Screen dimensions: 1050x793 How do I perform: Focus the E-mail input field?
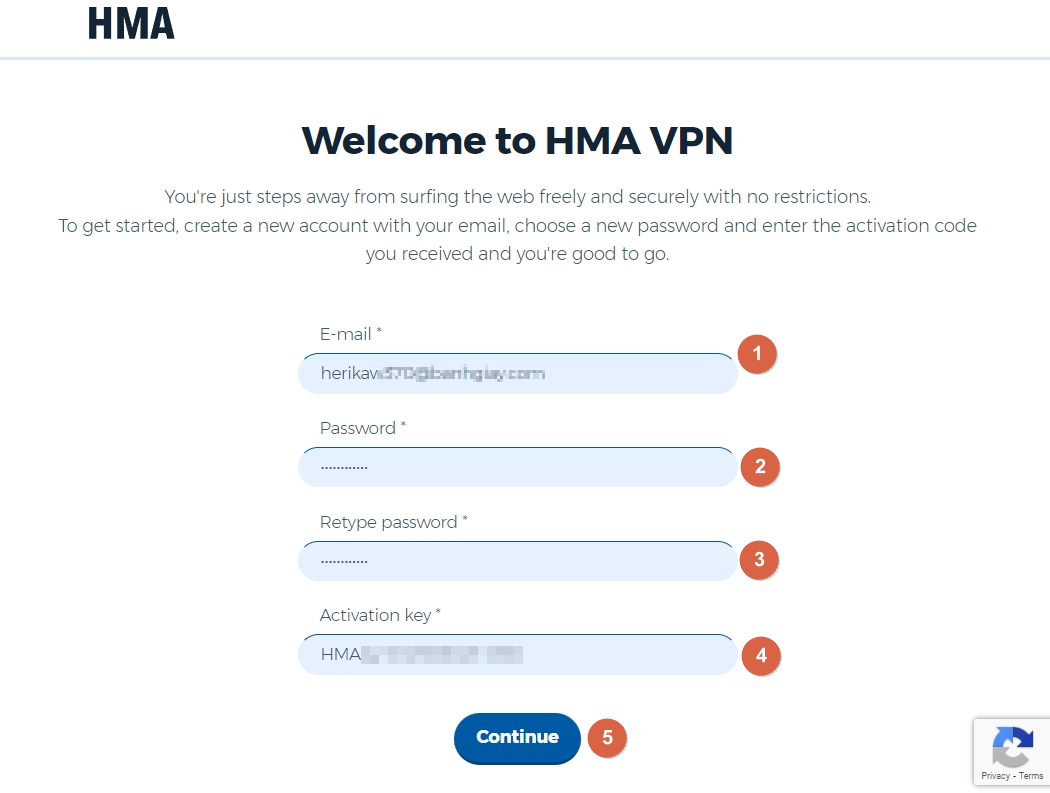(x=517, y=374)
